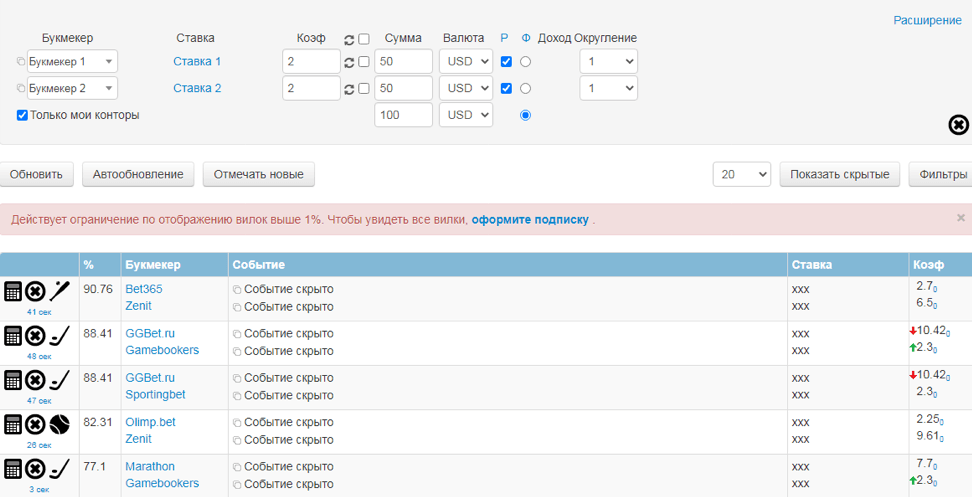The image size is (972, 497).
Task: Select Ф radio button for Ставка 2
Action: coord(526,89)
